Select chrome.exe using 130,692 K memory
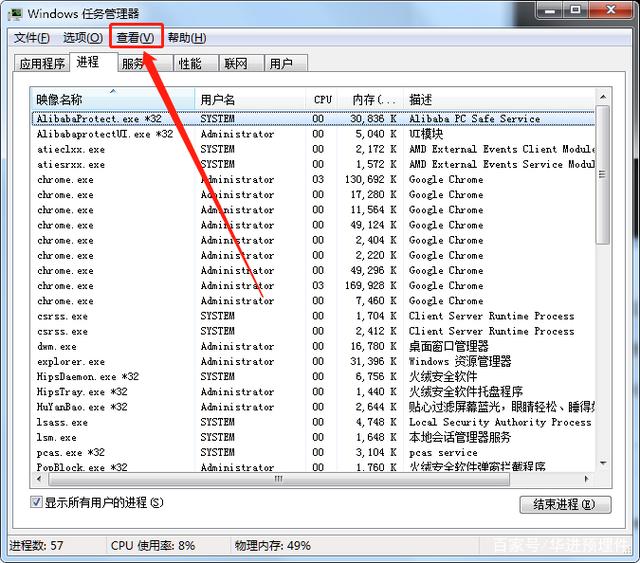Screen dimensions: 640x563 [313, 180]
